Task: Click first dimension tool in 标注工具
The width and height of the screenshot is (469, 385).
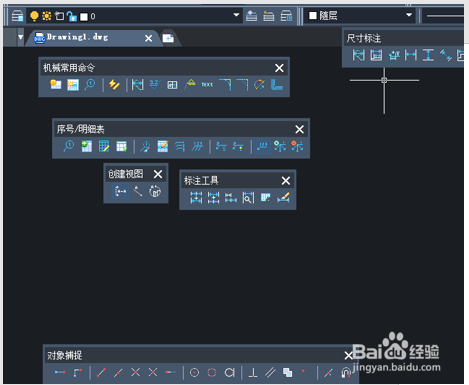Action: coord(196,198)
